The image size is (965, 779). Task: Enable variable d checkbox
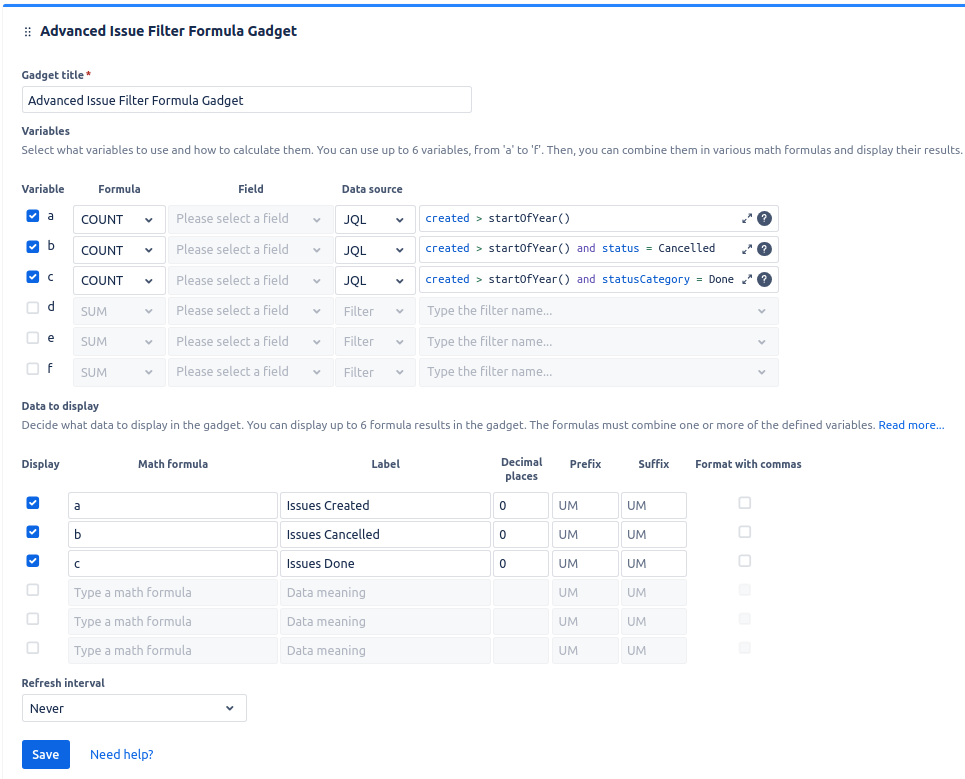tap(33, 308)
